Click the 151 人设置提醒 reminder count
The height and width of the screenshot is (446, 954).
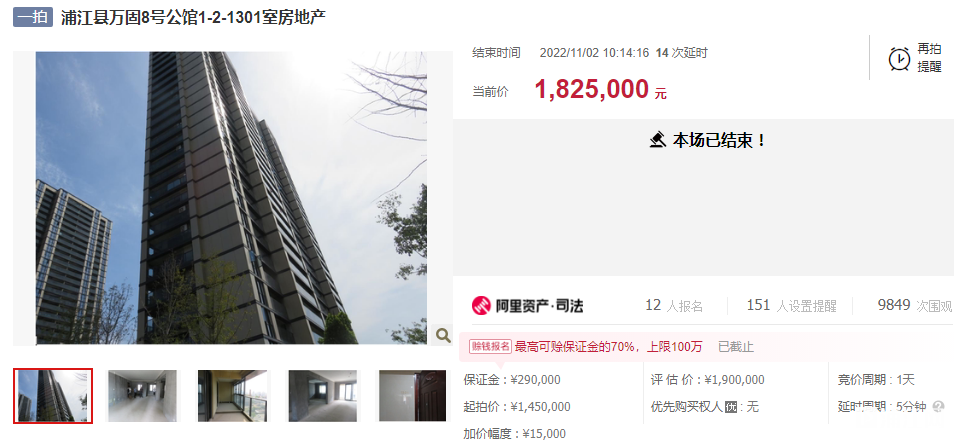coord(792,305)
